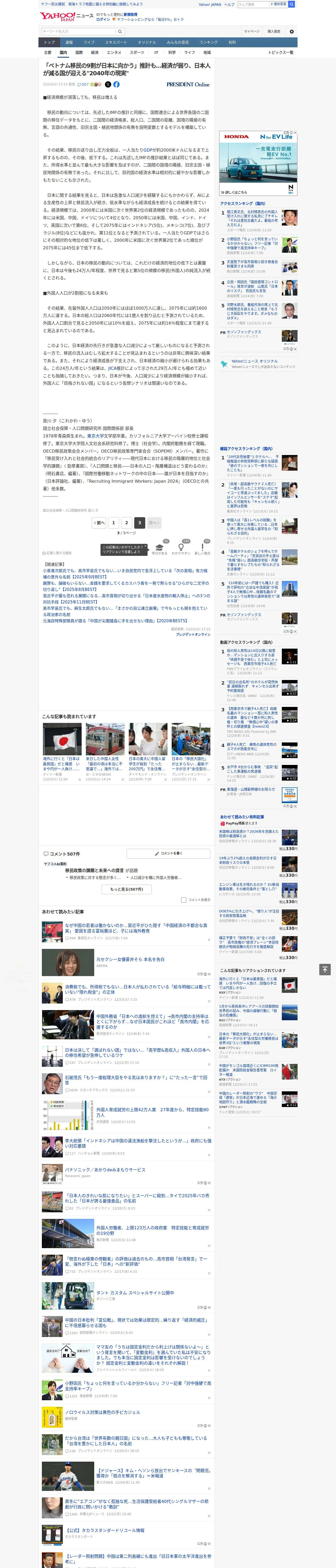This screenshot has height=1568, width=336.
Task: Click the ログイン link
Action: tap(103, 20)
